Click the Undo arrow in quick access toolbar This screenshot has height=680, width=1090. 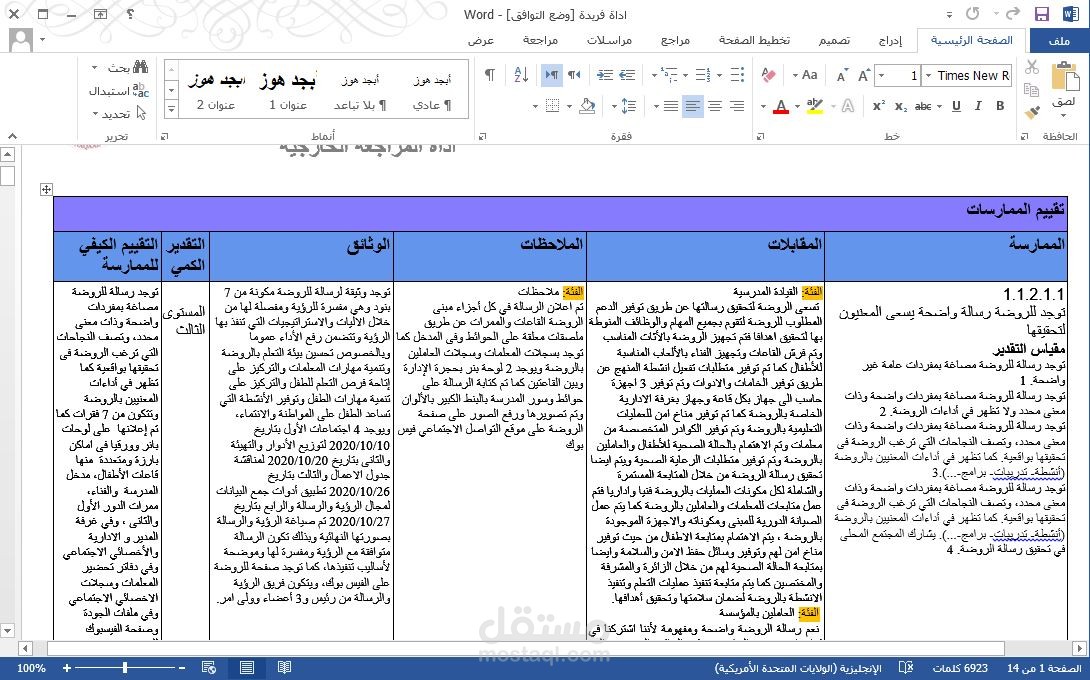pos(1012,13)
